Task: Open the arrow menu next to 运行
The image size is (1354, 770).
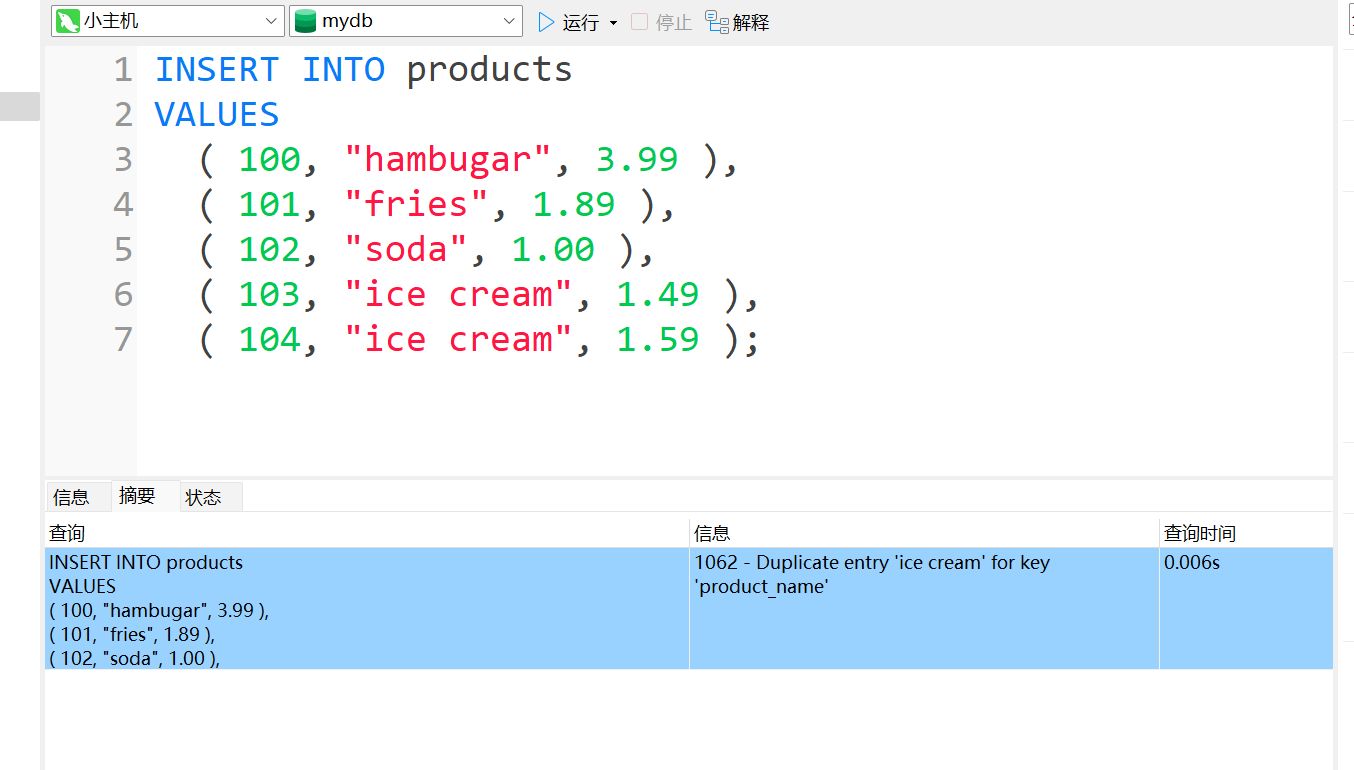Action: (613, 23)
